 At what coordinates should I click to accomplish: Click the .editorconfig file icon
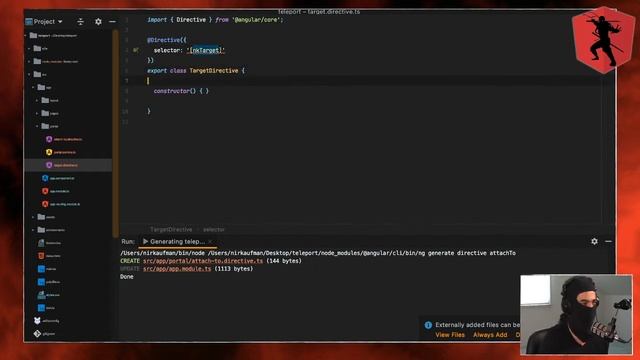click(x=37, y=321)
